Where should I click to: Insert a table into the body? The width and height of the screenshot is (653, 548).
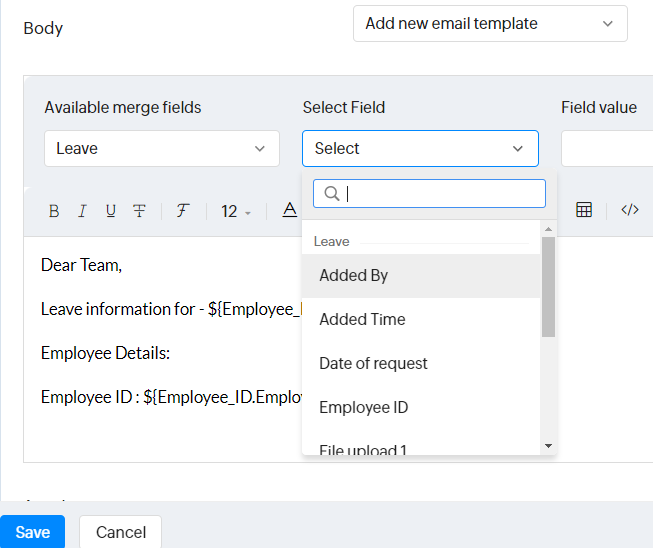[x=584, y=210]
